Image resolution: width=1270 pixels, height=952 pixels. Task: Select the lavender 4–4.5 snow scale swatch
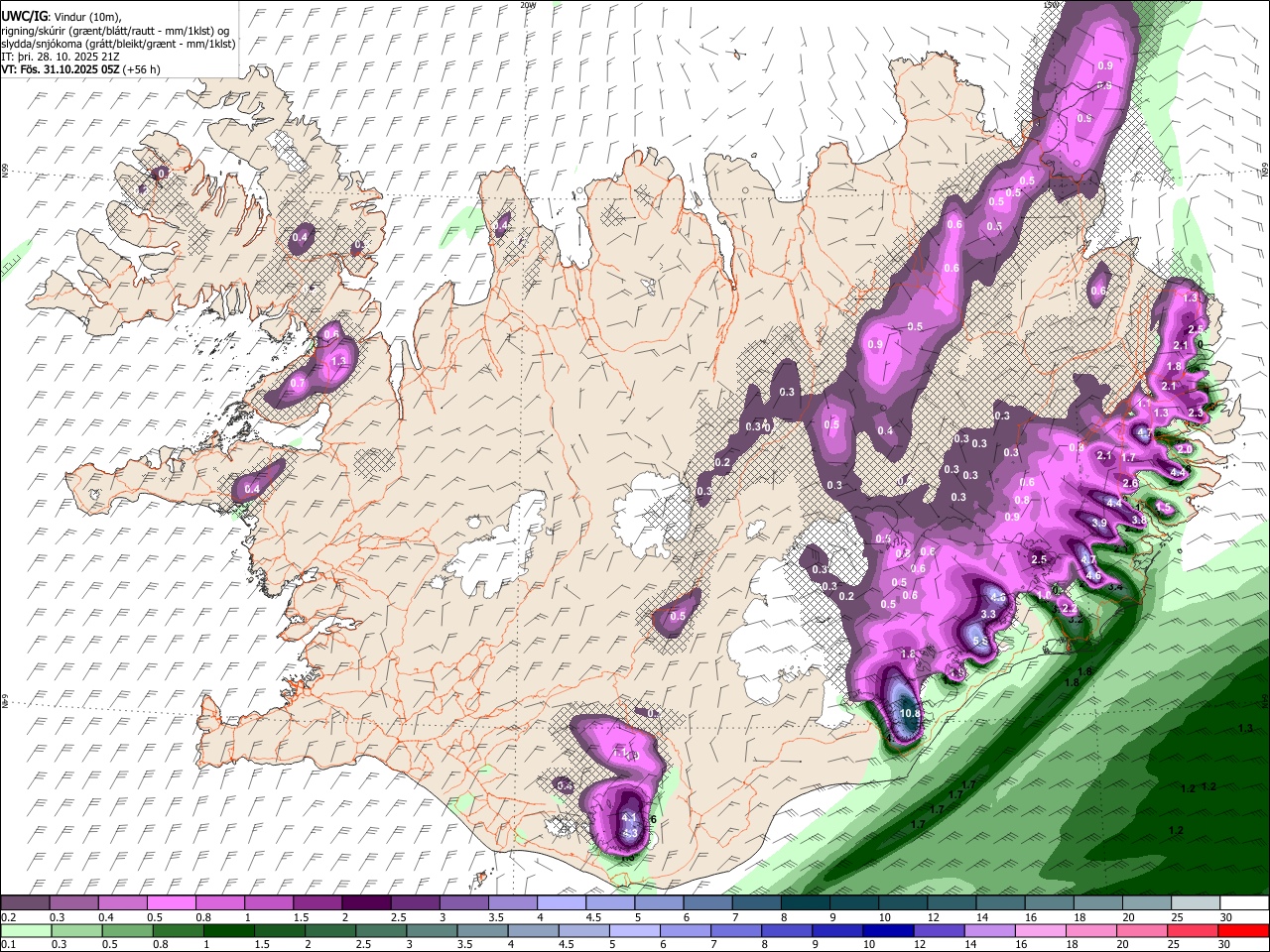561,903
